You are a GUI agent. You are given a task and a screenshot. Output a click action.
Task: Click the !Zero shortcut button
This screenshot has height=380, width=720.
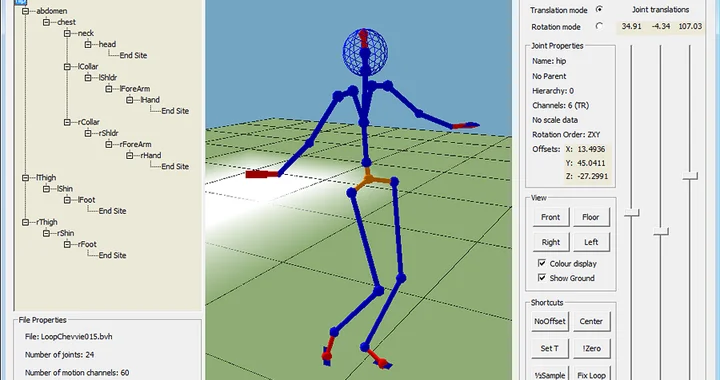[x=591, y=348]
